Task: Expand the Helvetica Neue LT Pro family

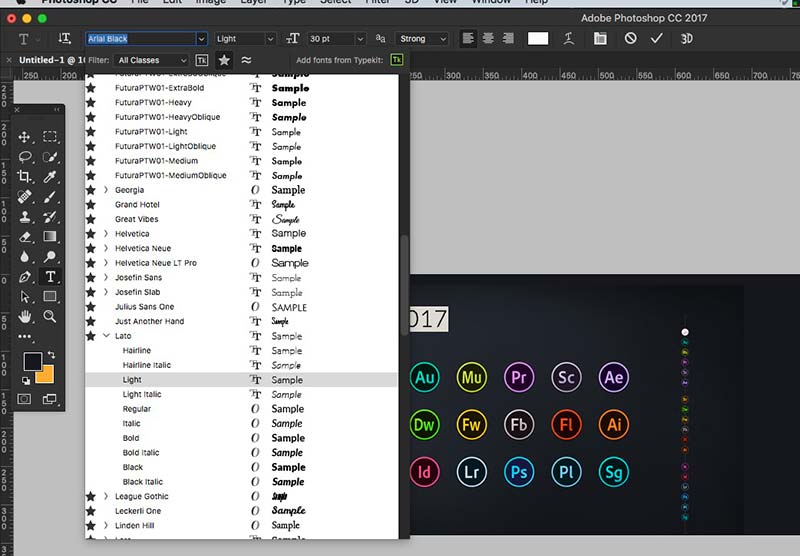Action: click(106, 263)
